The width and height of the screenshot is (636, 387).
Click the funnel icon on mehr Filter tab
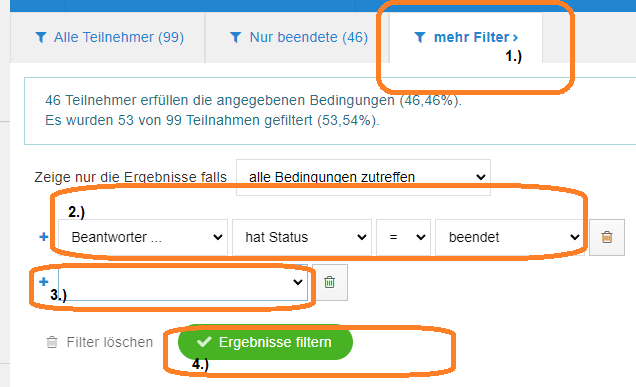pos(420,37)
